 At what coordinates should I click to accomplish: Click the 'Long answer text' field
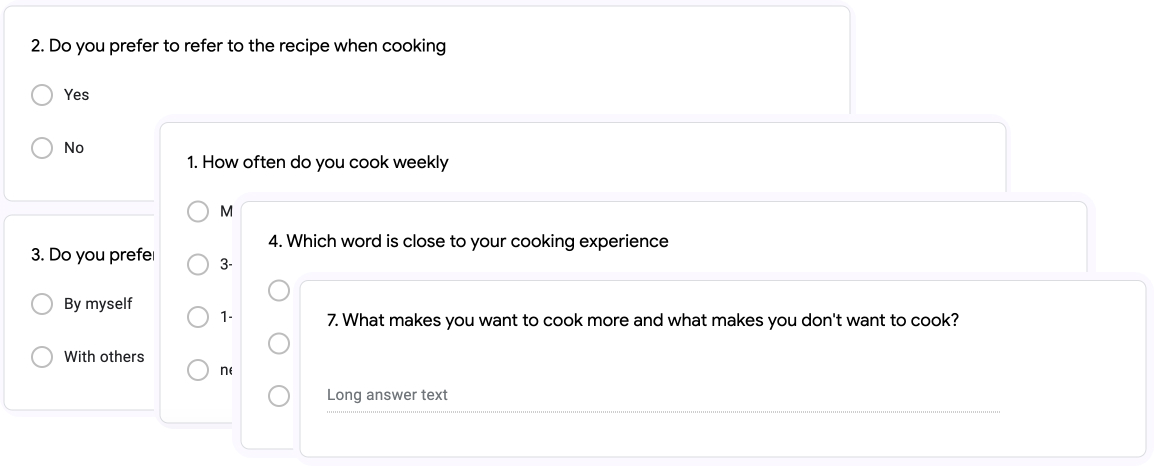[663, 395]
